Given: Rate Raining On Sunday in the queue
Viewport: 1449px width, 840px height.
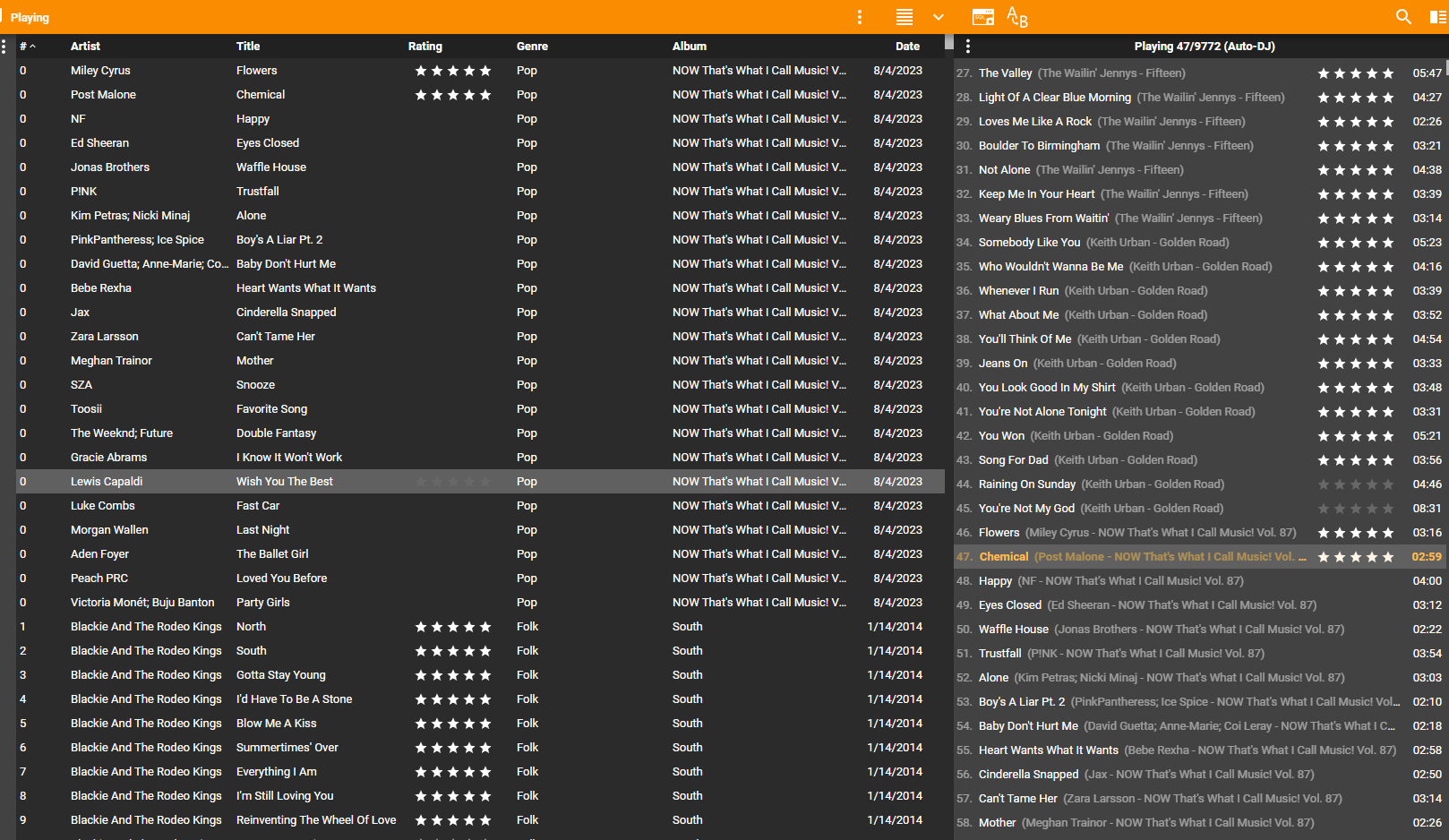Looking at the screenshot, I should (1355, 484).
